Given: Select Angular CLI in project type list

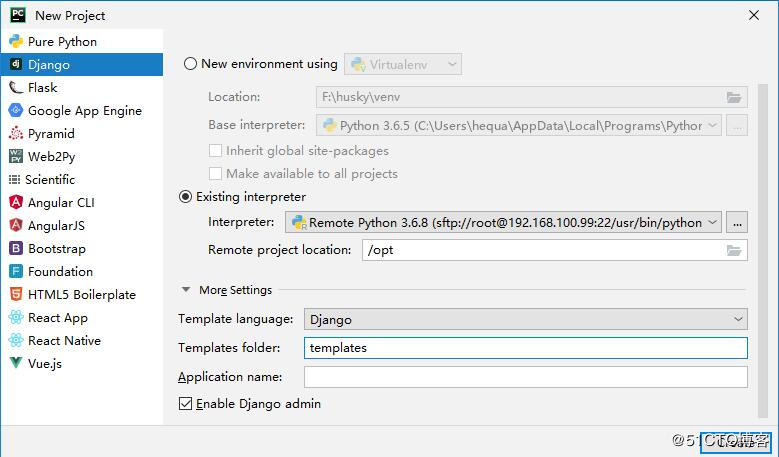Looking at the screenshot, I should coord(82,202).
